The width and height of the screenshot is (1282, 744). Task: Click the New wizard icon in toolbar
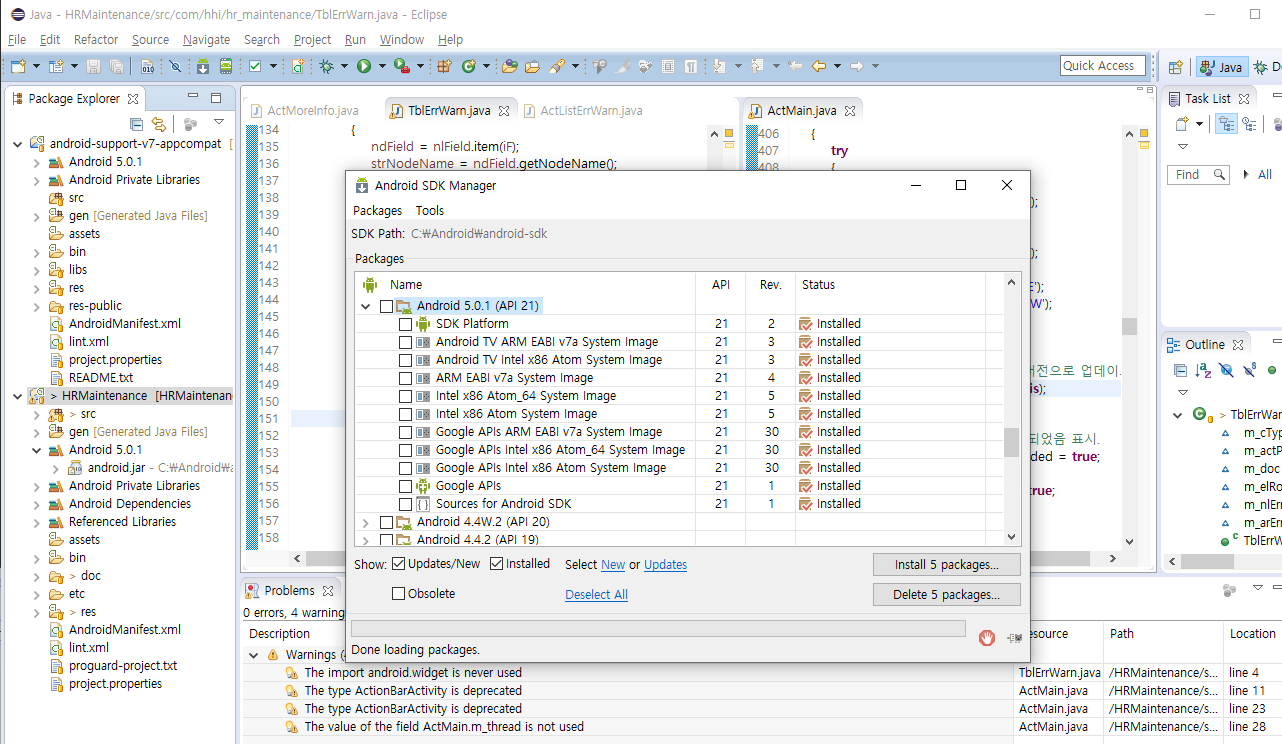point(18,67)
